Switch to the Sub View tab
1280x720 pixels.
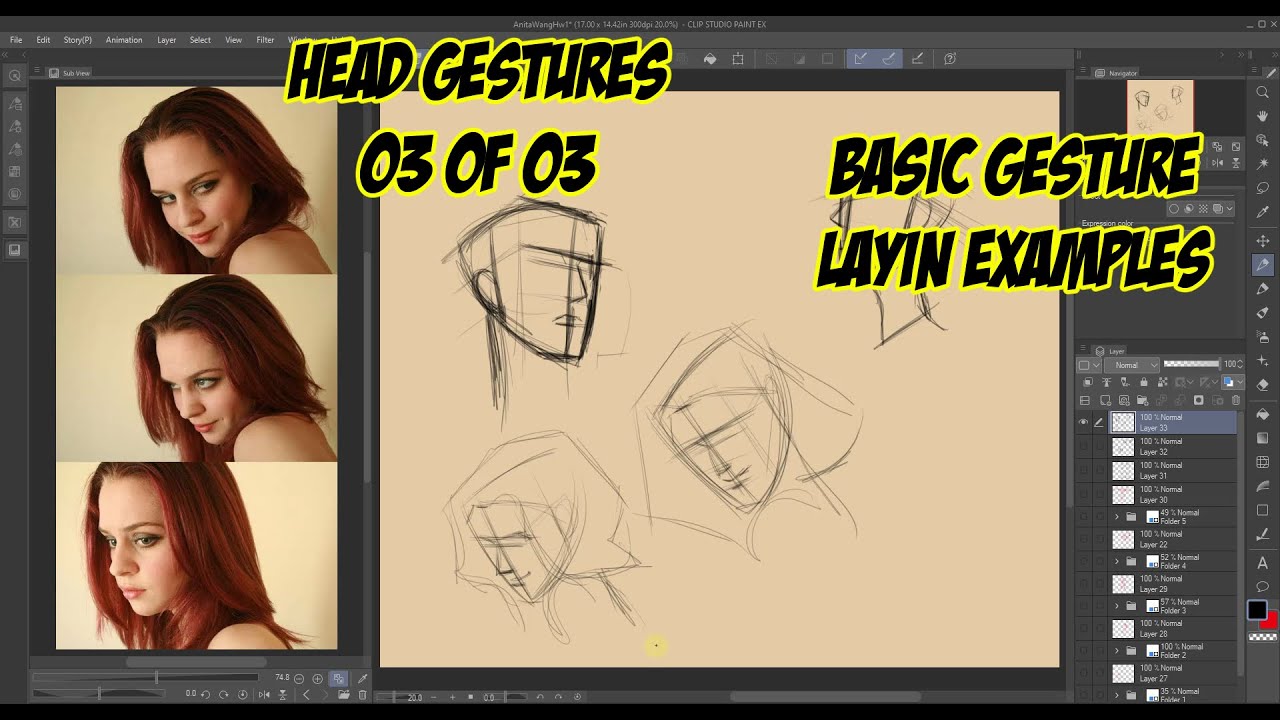pyautogui.click(x=70, y=73)
